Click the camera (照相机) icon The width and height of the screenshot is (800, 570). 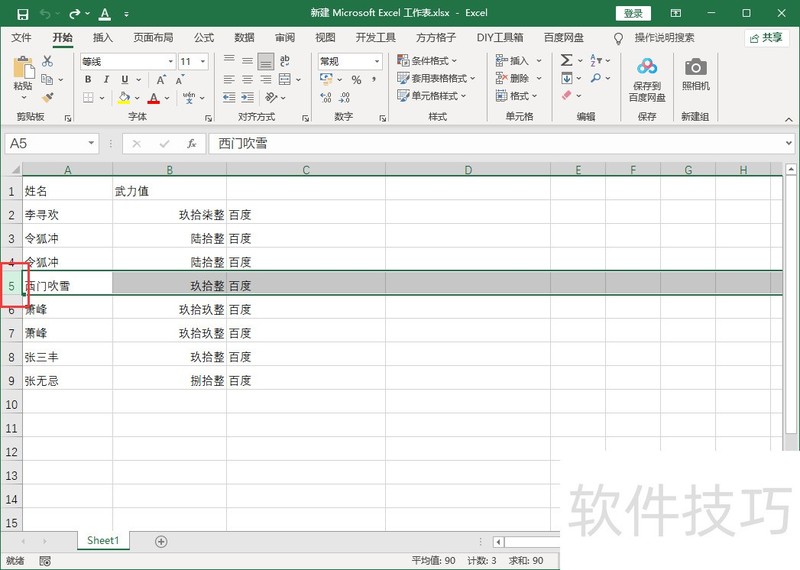pyautogui.click(x=695, y=68)
